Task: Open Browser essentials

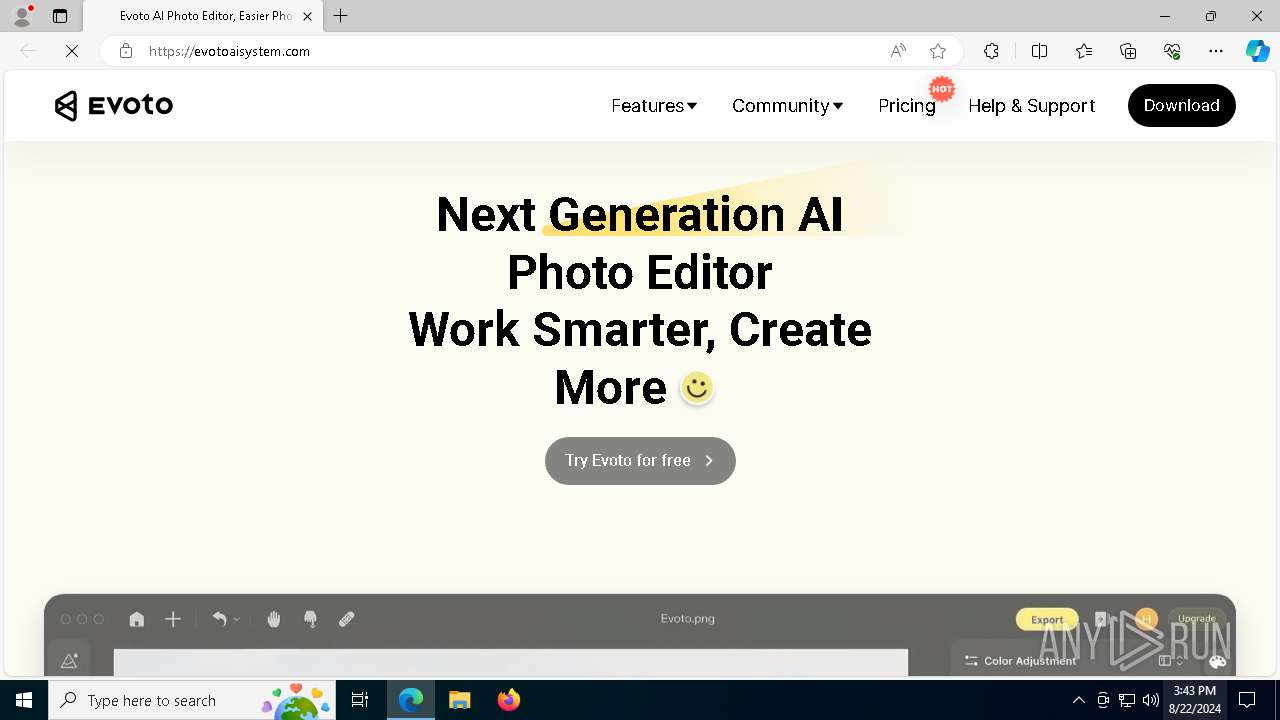Action: 1172,51
